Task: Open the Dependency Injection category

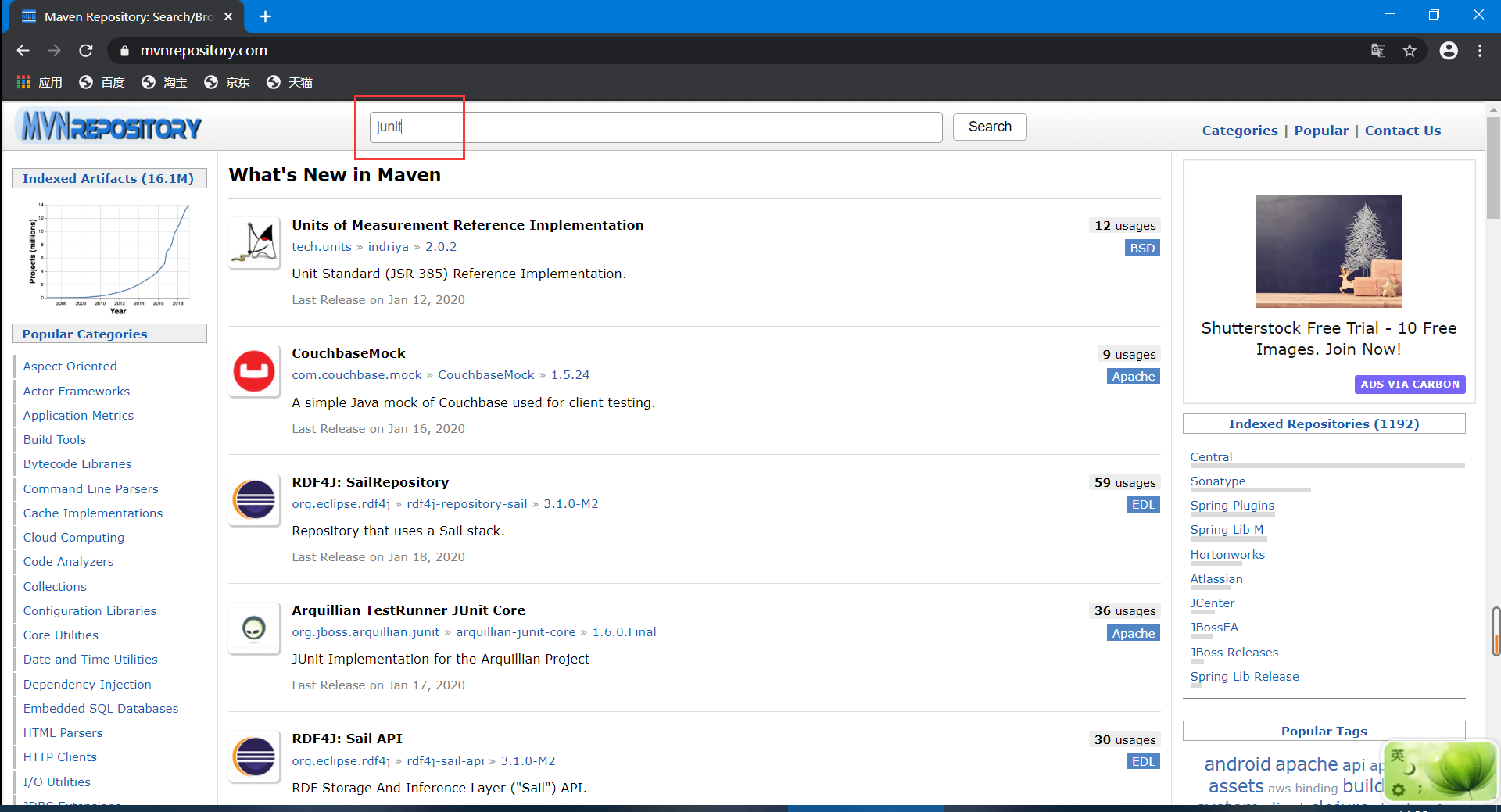Action: 88,684
